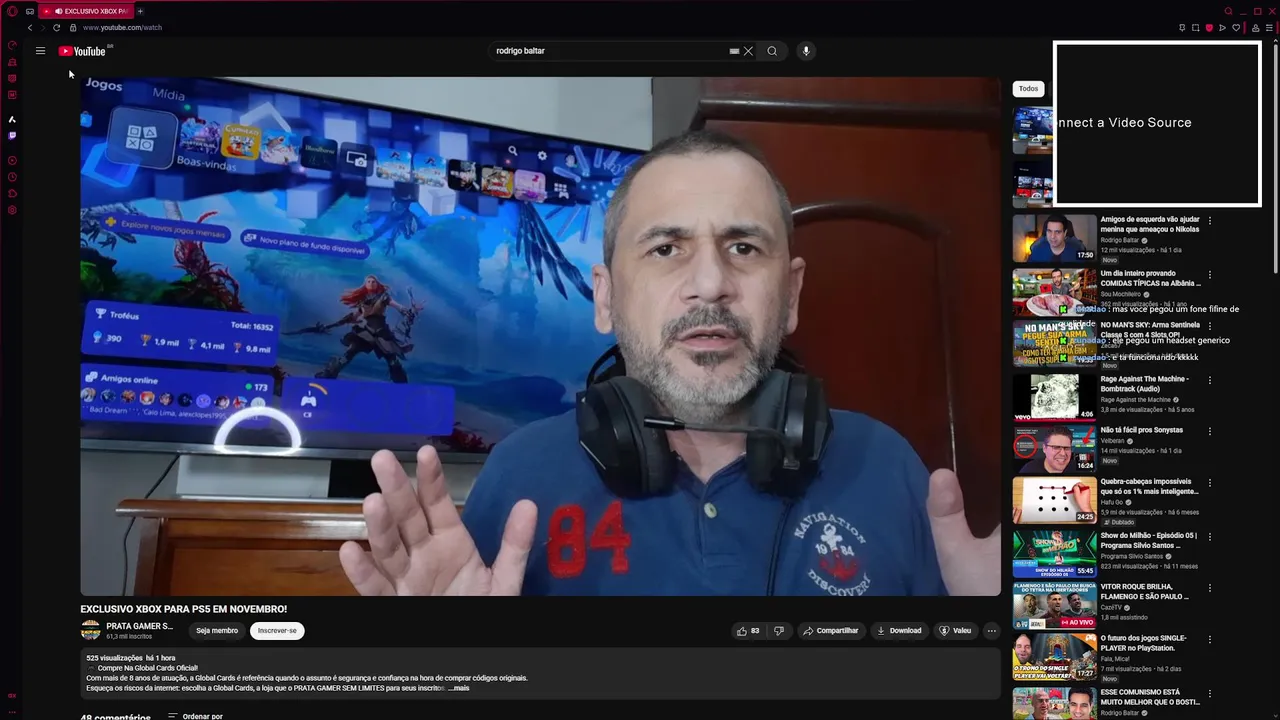Submit search with the magnifier button

772,51
